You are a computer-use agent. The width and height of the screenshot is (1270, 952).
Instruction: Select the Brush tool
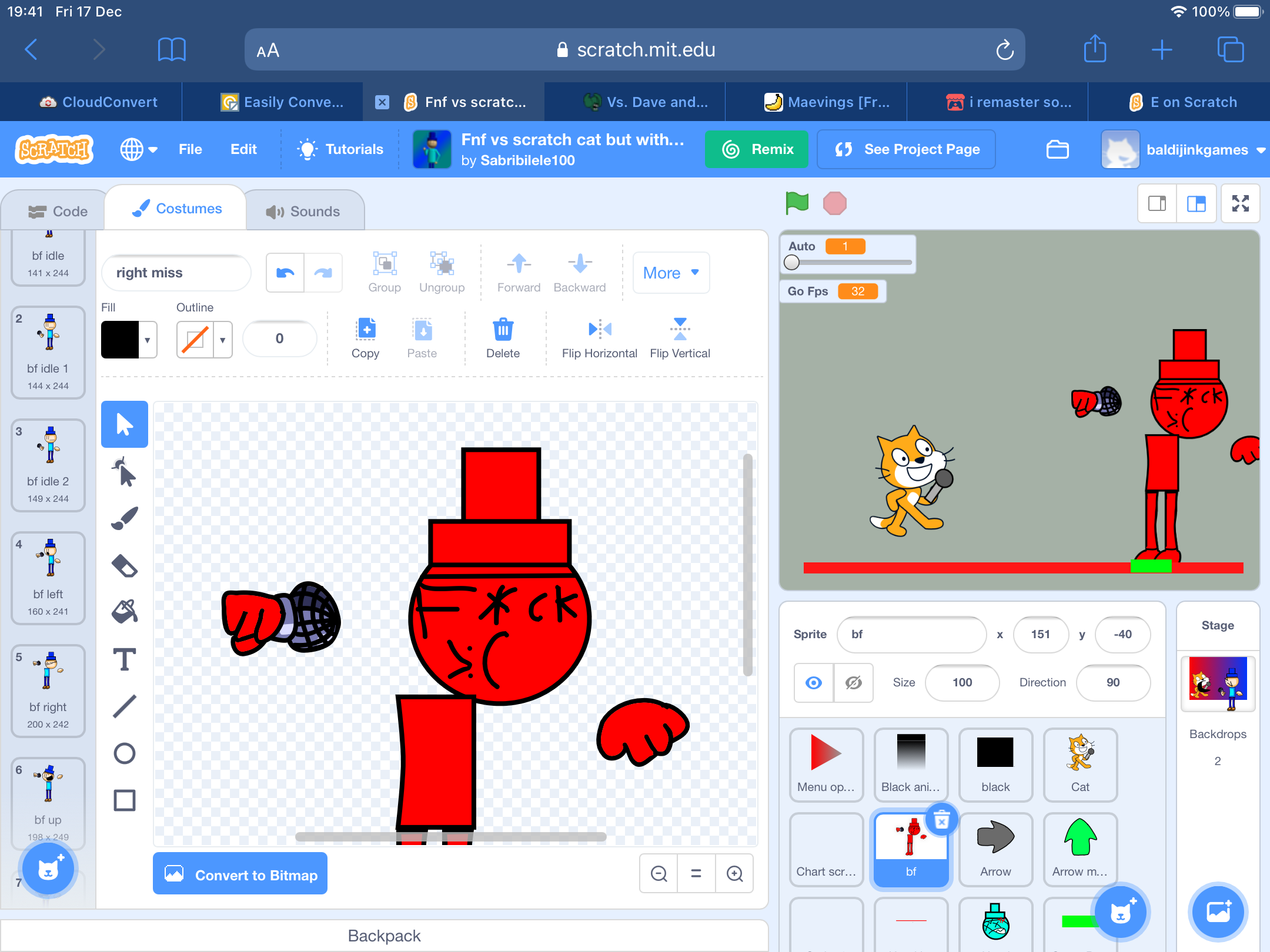point(125,518)
